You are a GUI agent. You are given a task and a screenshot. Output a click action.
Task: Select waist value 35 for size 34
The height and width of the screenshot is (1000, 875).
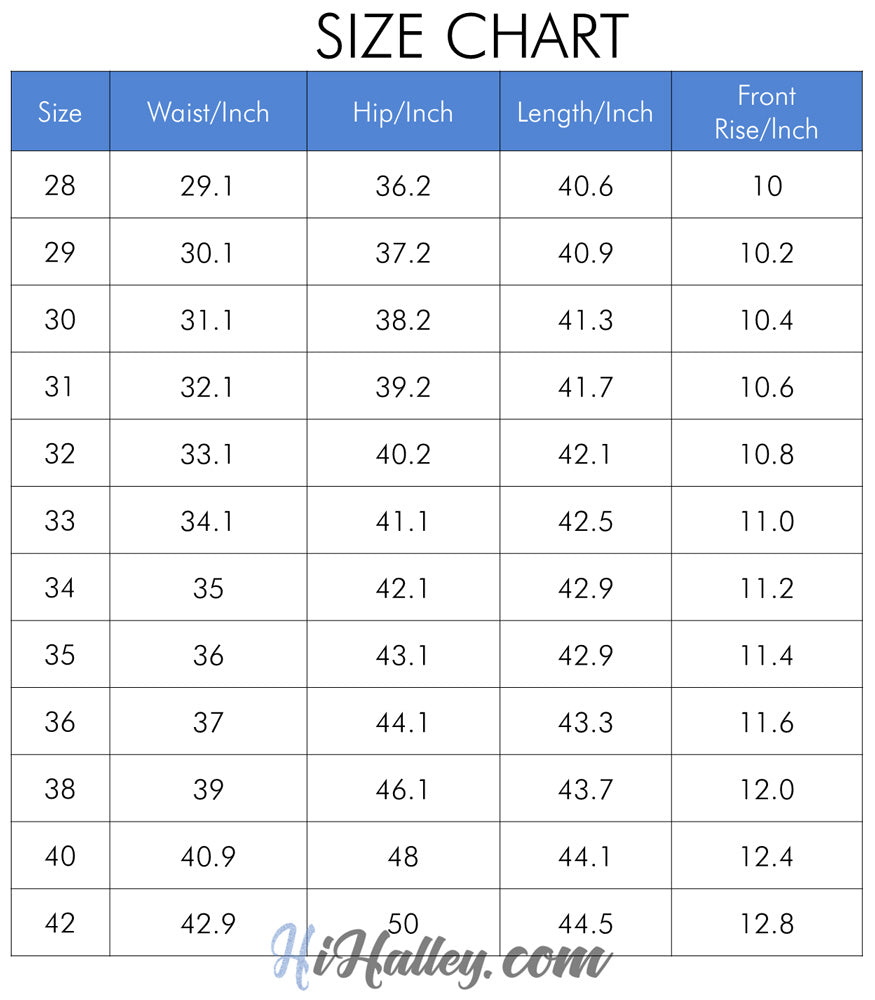pos(209,588)
